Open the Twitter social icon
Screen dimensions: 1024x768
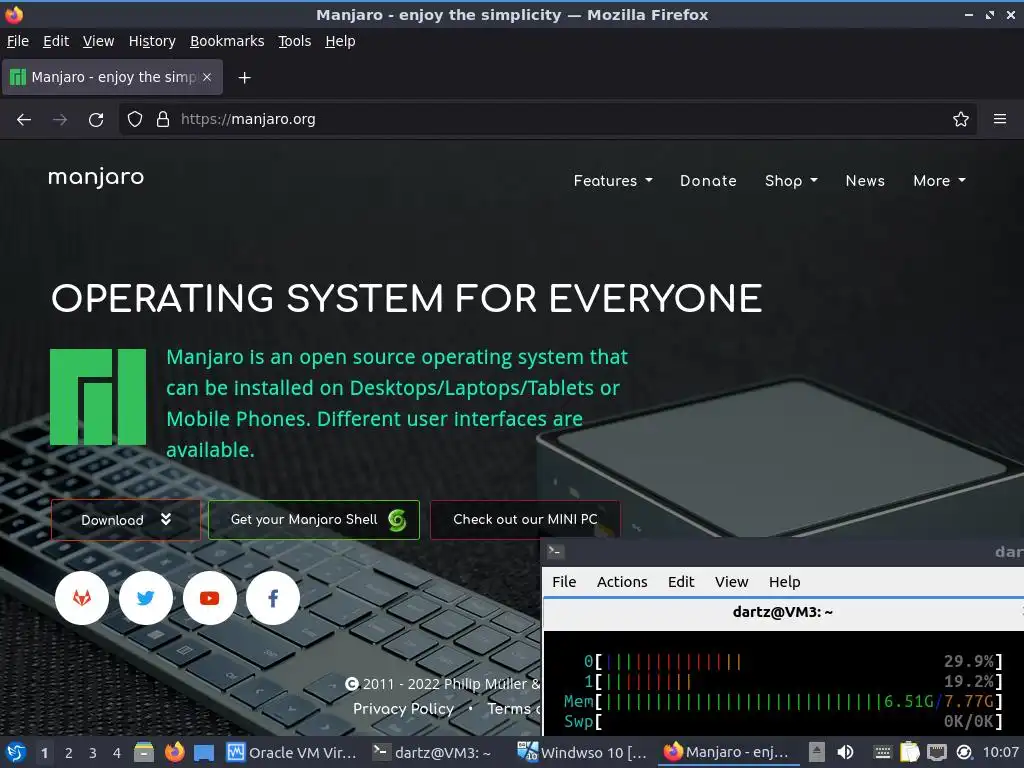tap(146, 598)
